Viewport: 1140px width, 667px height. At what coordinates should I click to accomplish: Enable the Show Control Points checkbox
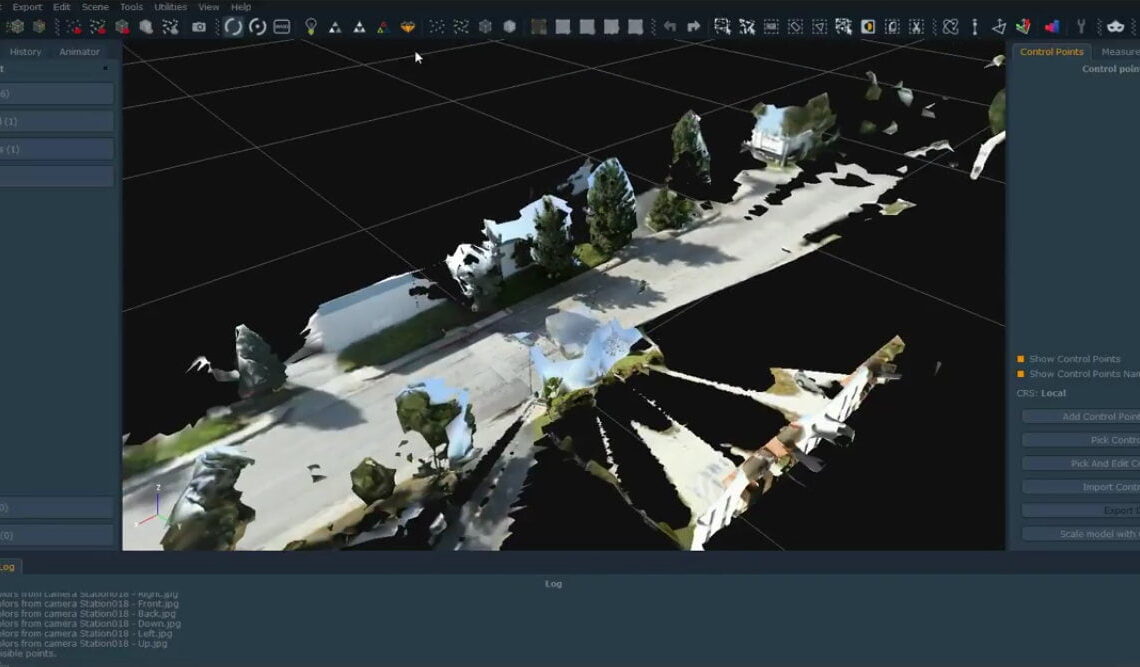[1020, 359]
